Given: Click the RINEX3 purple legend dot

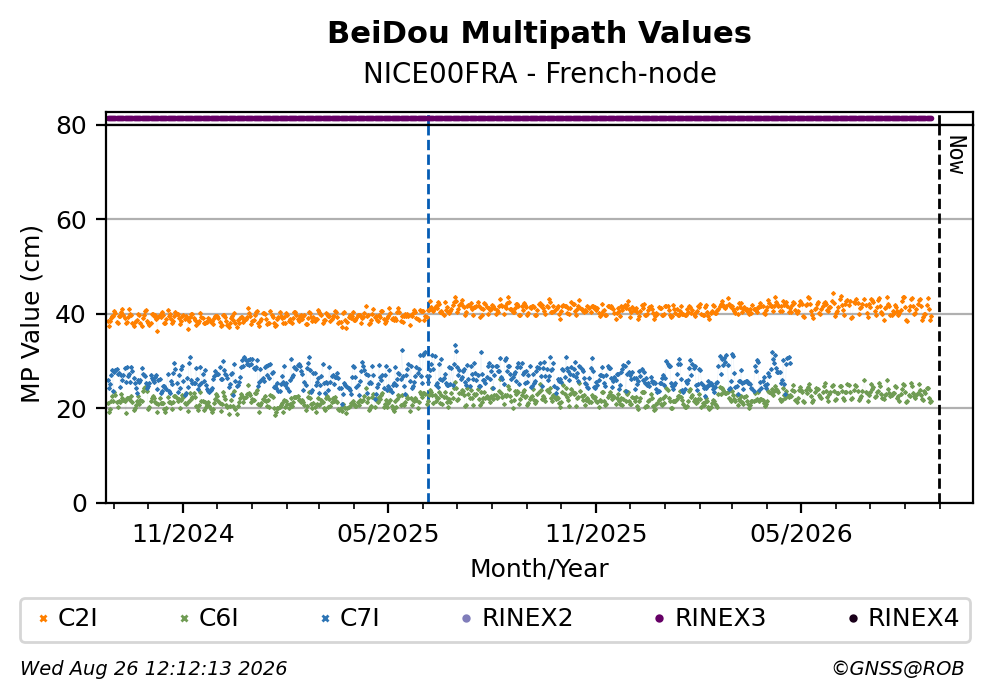Looking at the screenshot, I should pyautogui.click(x=660, y=619).
